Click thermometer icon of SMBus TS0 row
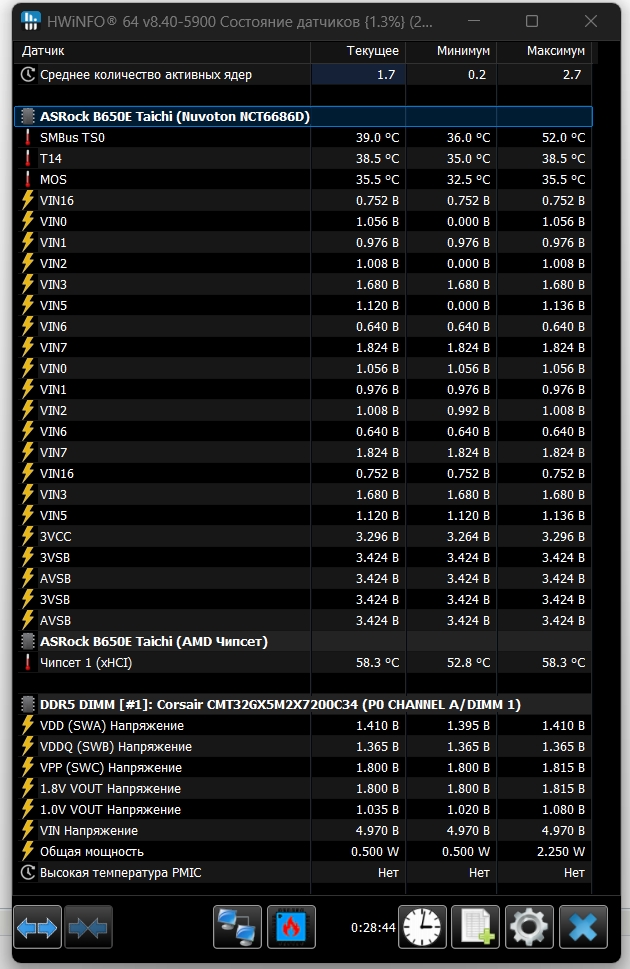The image size is (630, 969). pyautogui.click(x=28, y=137)
